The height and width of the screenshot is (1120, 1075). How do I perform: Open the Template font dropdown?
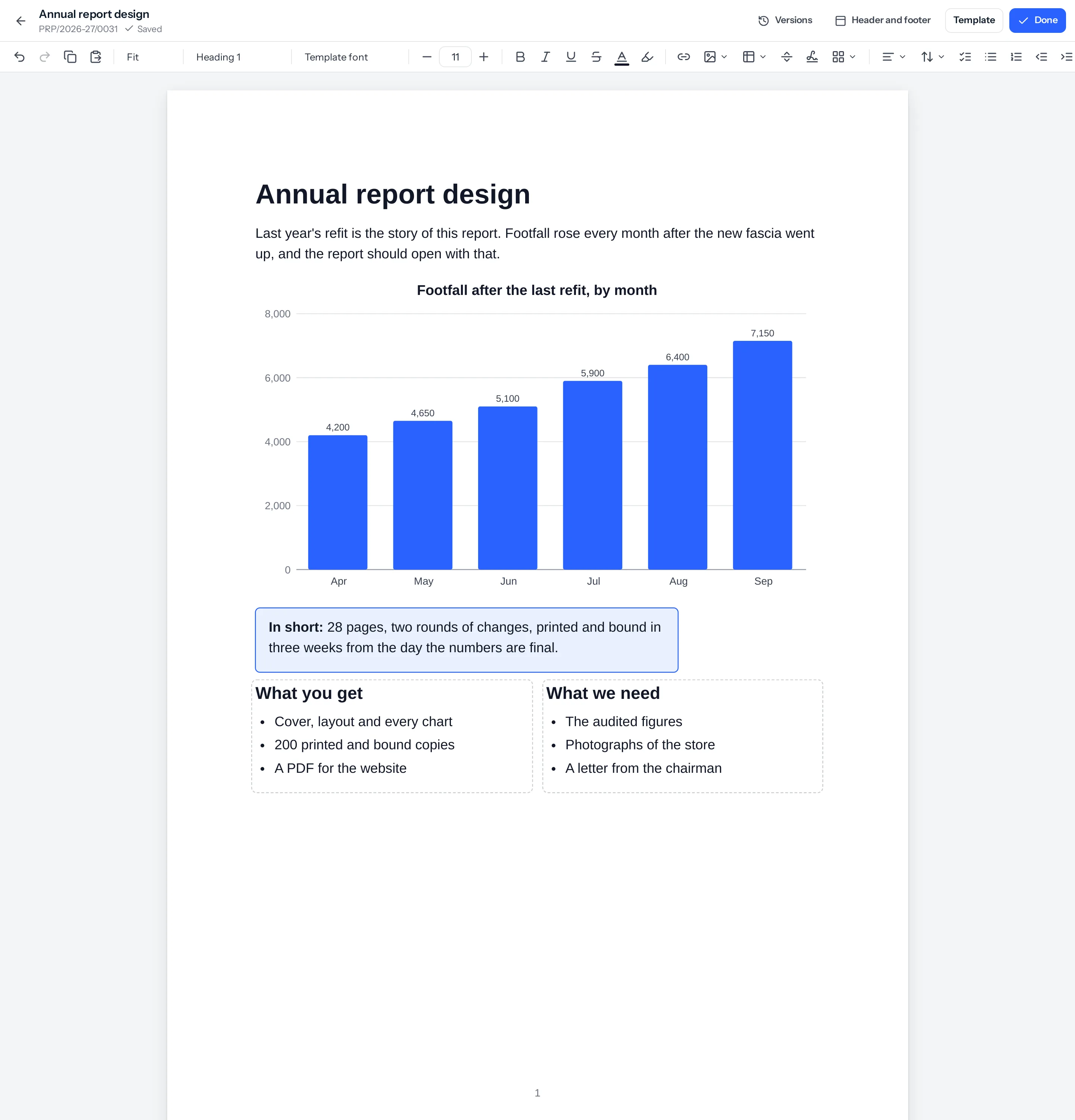(350, 57)
